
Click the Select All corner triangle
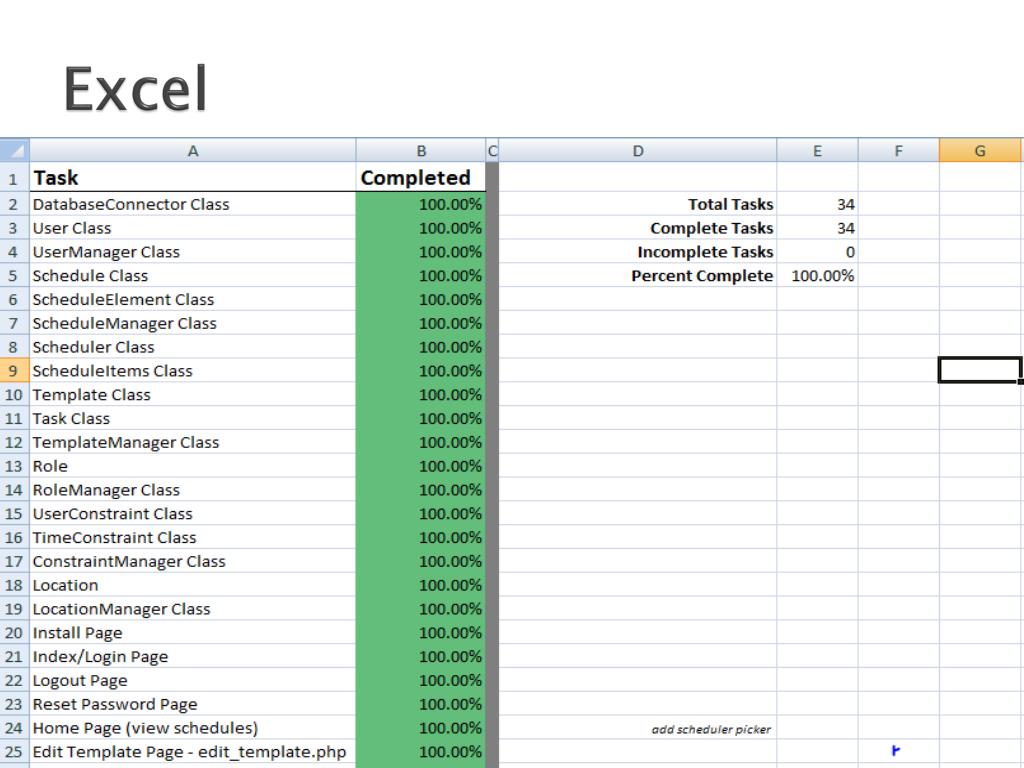(x=14, y=151)
